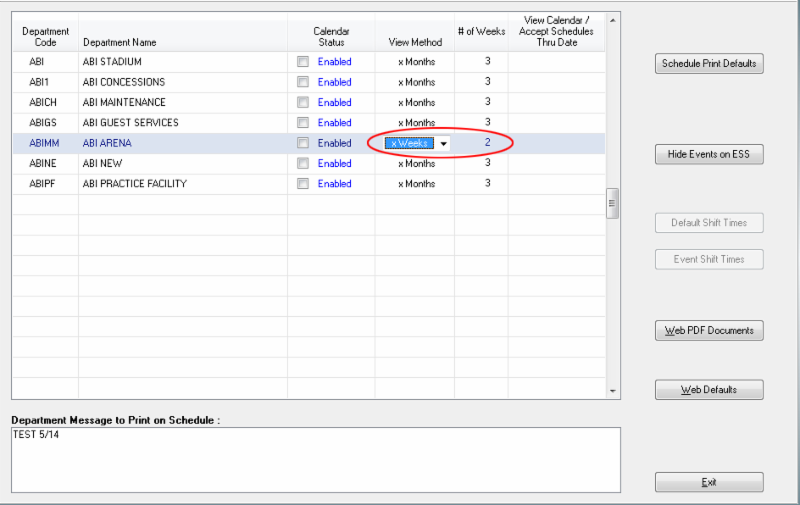Click the scroll down arrow of the grid
This screenshot has height=505, width=800.
tap(613, 391)
